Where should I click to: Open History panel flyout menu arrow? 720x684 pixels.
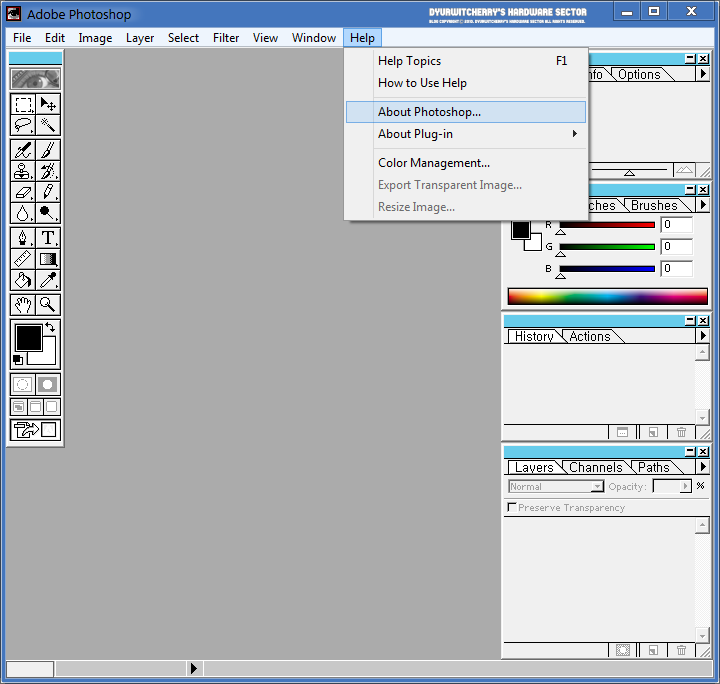(x=703, y=336)
